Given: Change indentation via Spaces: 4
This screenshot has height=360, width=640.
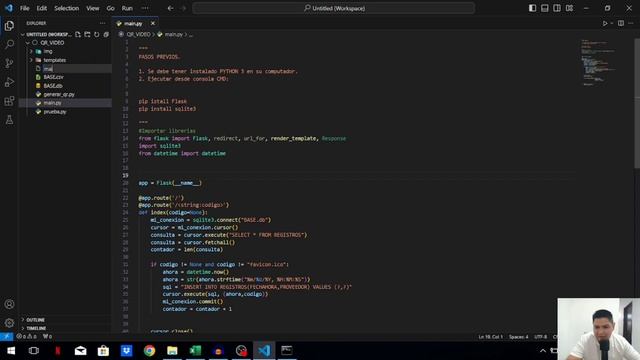Looking at the screenshot, I should (x=519, y=337).
